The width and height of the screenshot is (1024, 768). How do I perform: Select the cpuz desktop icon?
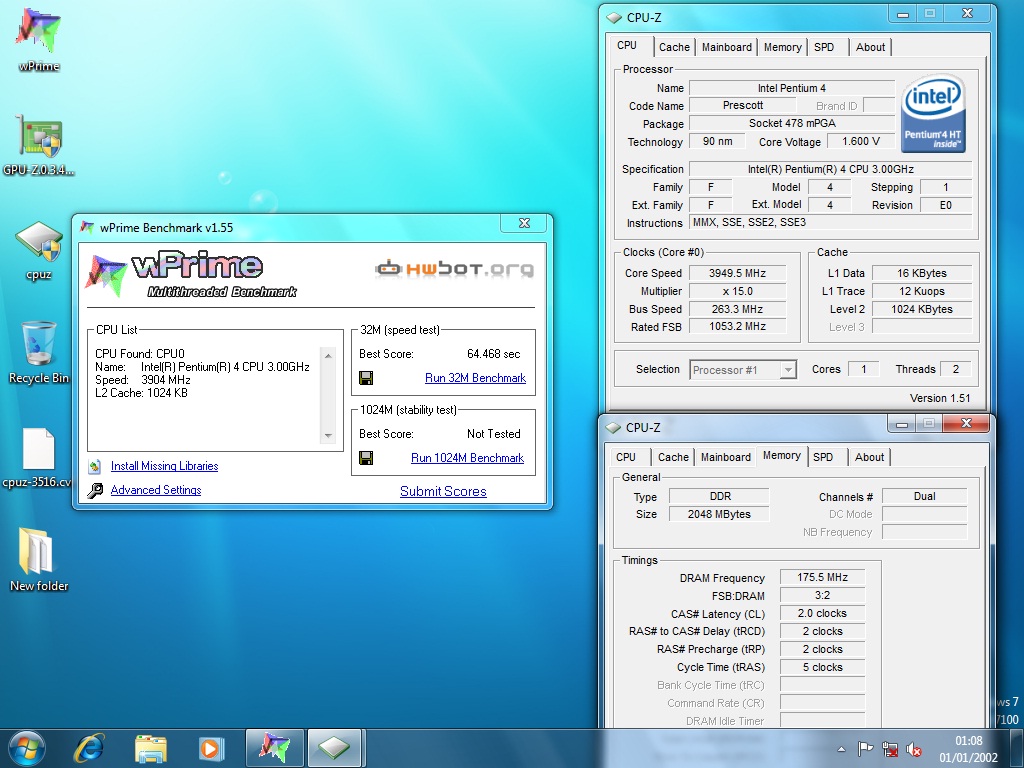[39, 249]
